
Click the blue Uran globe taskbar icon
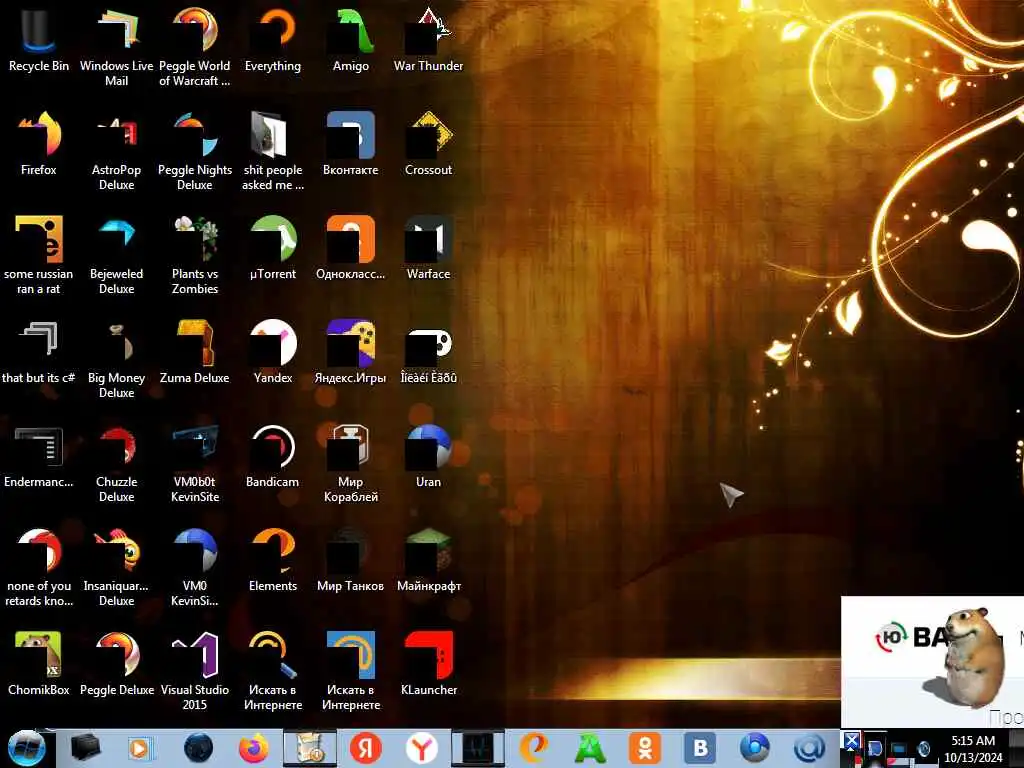pos(755,748)
